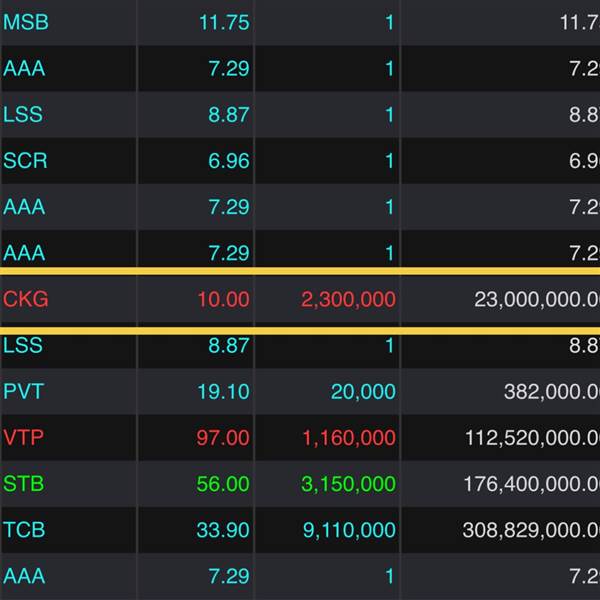Open the TCB ticker symbol
Viewport: 600px width, 600px height.
24,530
